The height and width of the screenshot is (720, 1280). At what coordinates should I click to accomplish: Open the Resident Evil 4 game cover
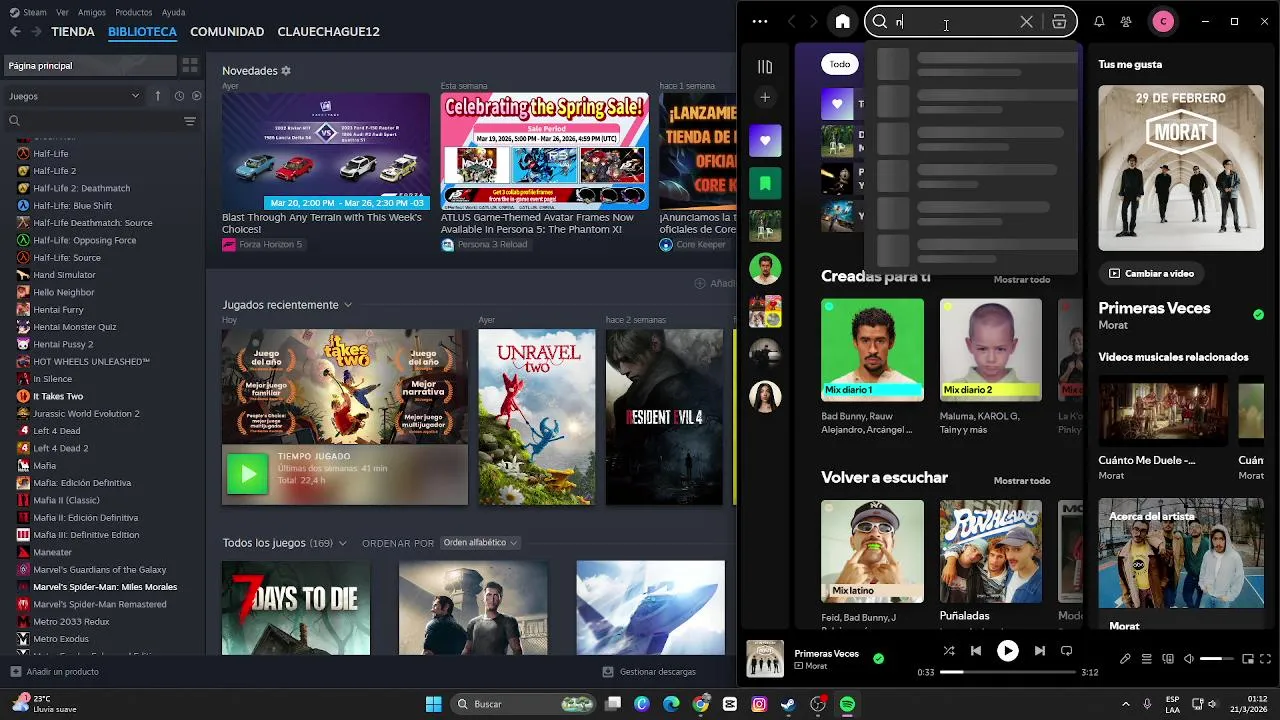coord(664,417)
